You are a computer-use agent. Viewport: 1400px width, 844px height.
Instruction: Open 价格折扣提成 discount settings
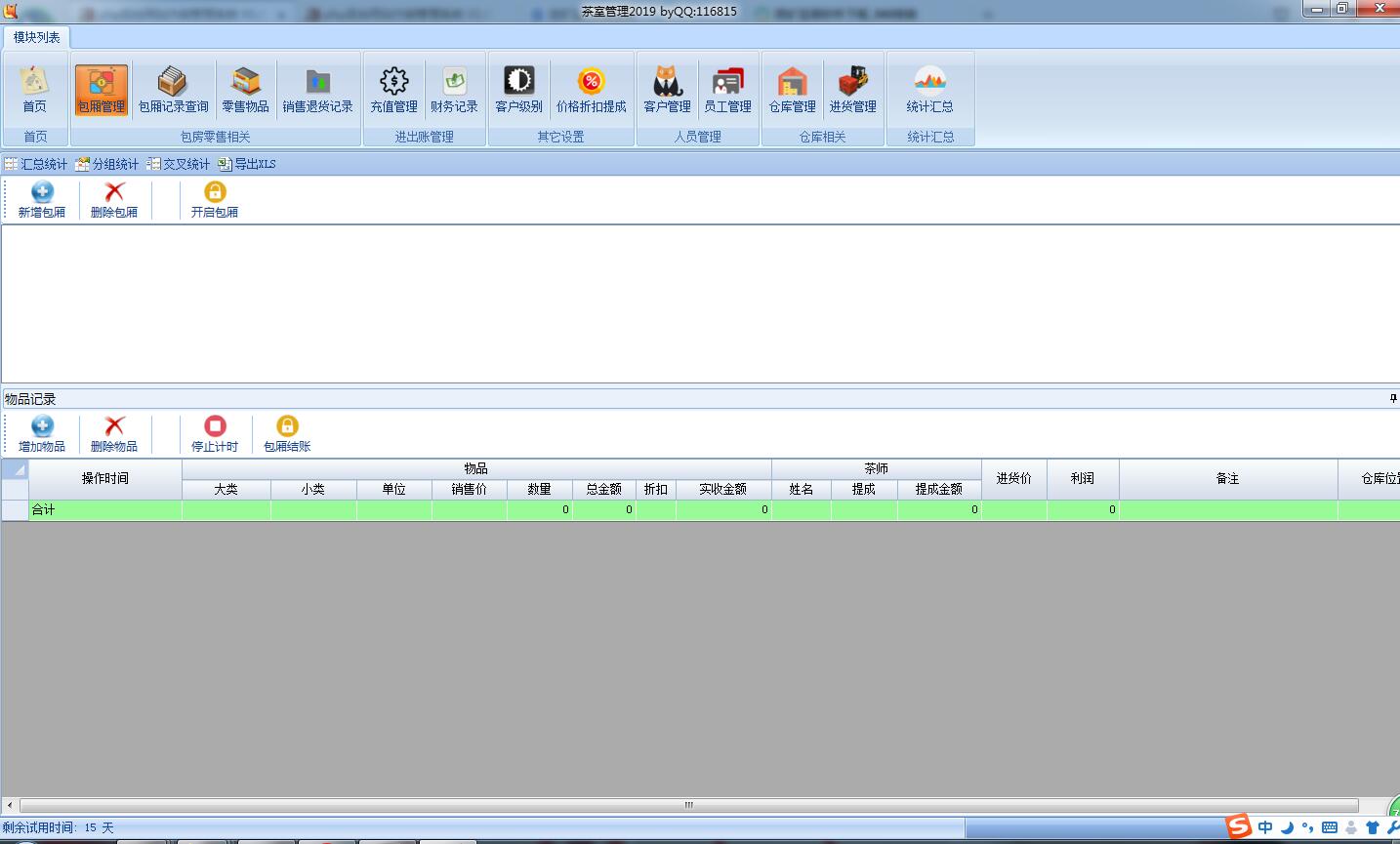click(x=591, y=90)
